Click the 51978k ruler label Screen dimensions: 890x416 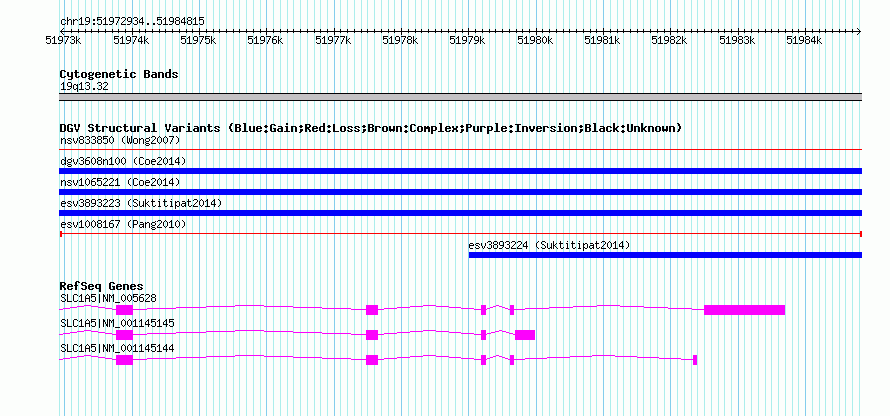pyautogui.click(x=400, y=40)
